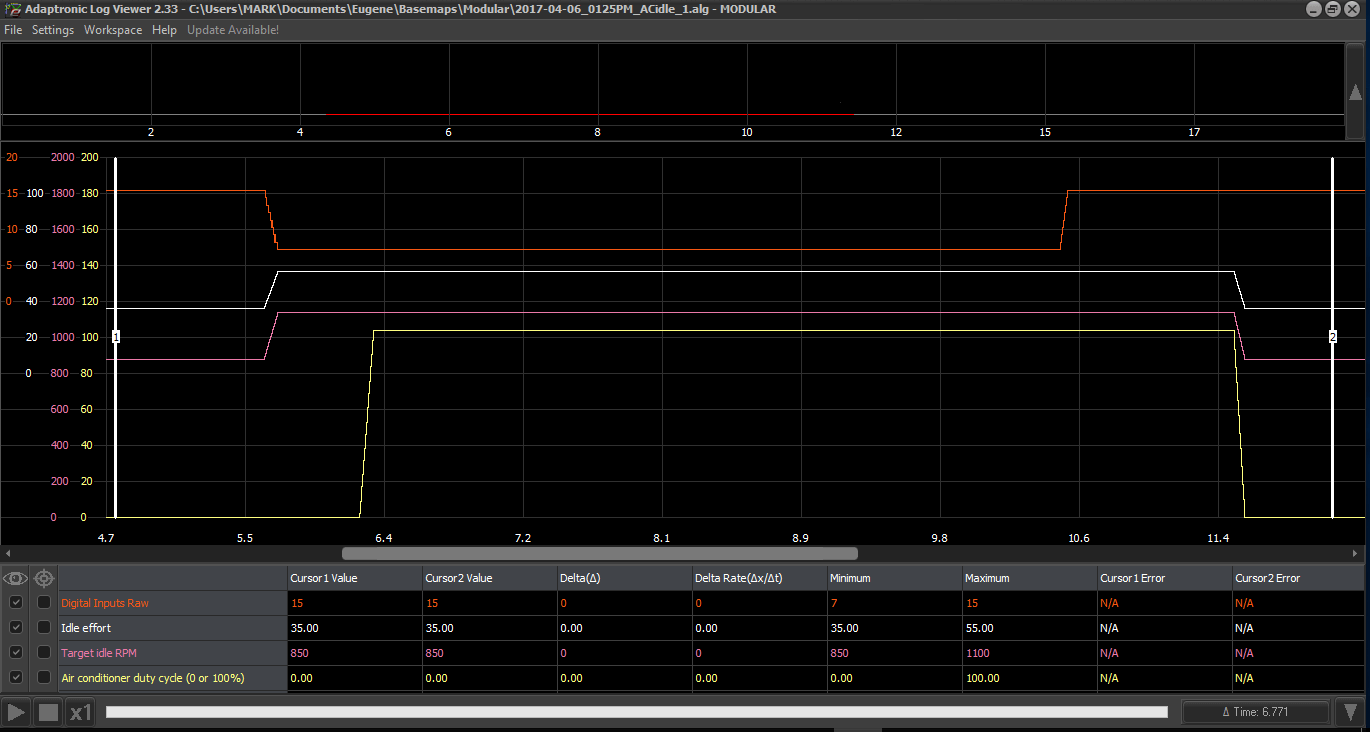The width and height of the screenshot is (1370, 732).
Task: Click the Adaptronic app icon in the title bar
Action: point(13,9)
